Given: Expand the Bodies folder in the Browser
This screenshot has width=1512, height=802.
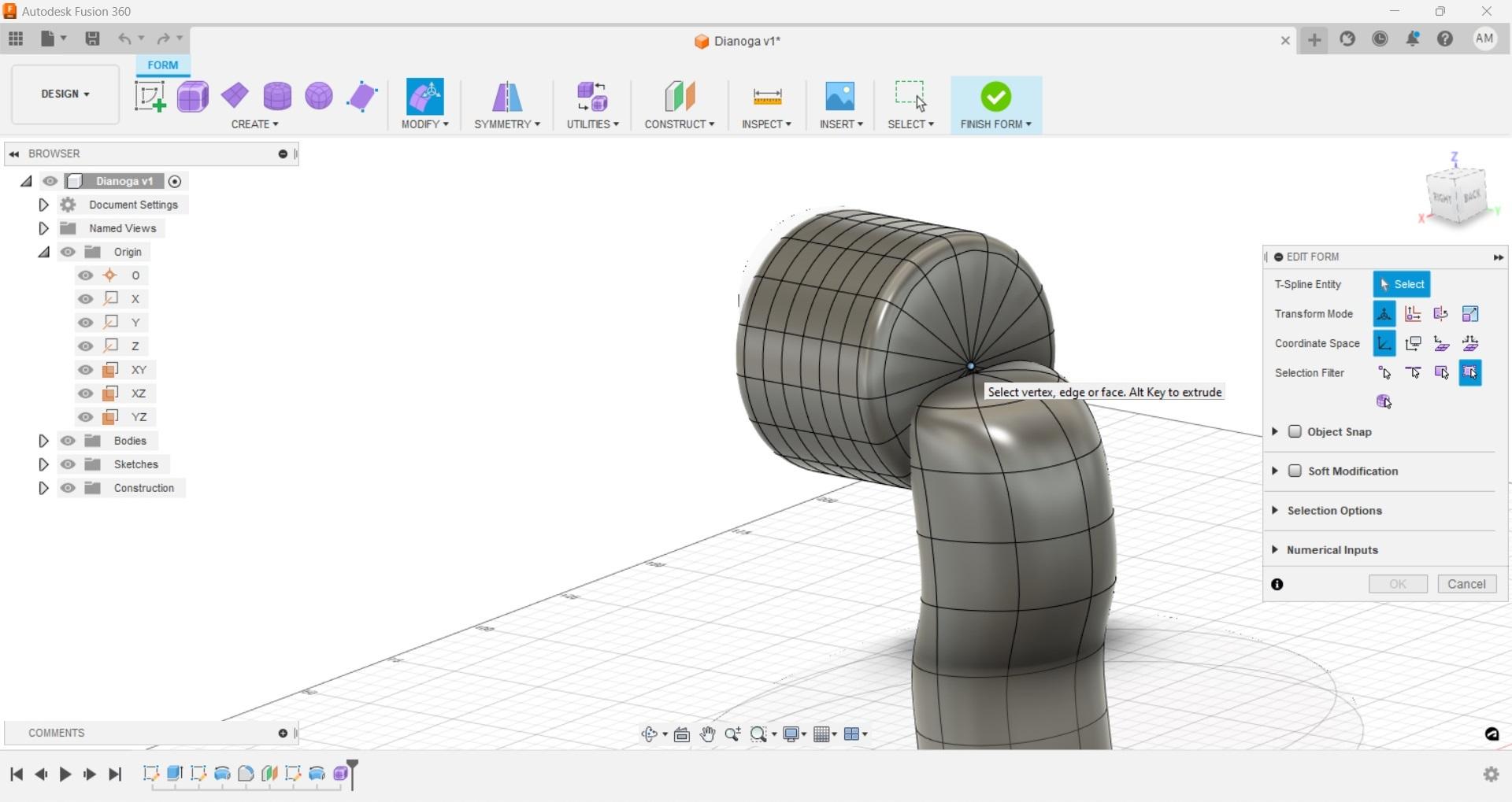Looking at the screenshot, I should 43,441.
